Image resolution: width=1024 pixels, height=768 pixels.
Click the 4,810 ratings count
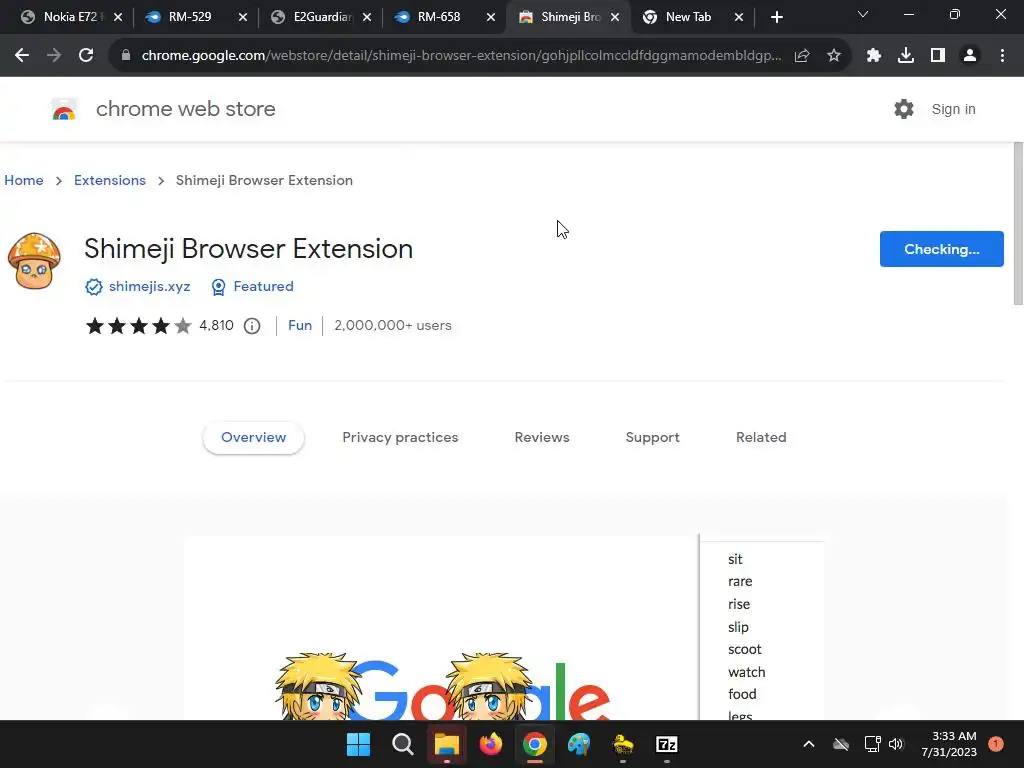click(216, 326)
